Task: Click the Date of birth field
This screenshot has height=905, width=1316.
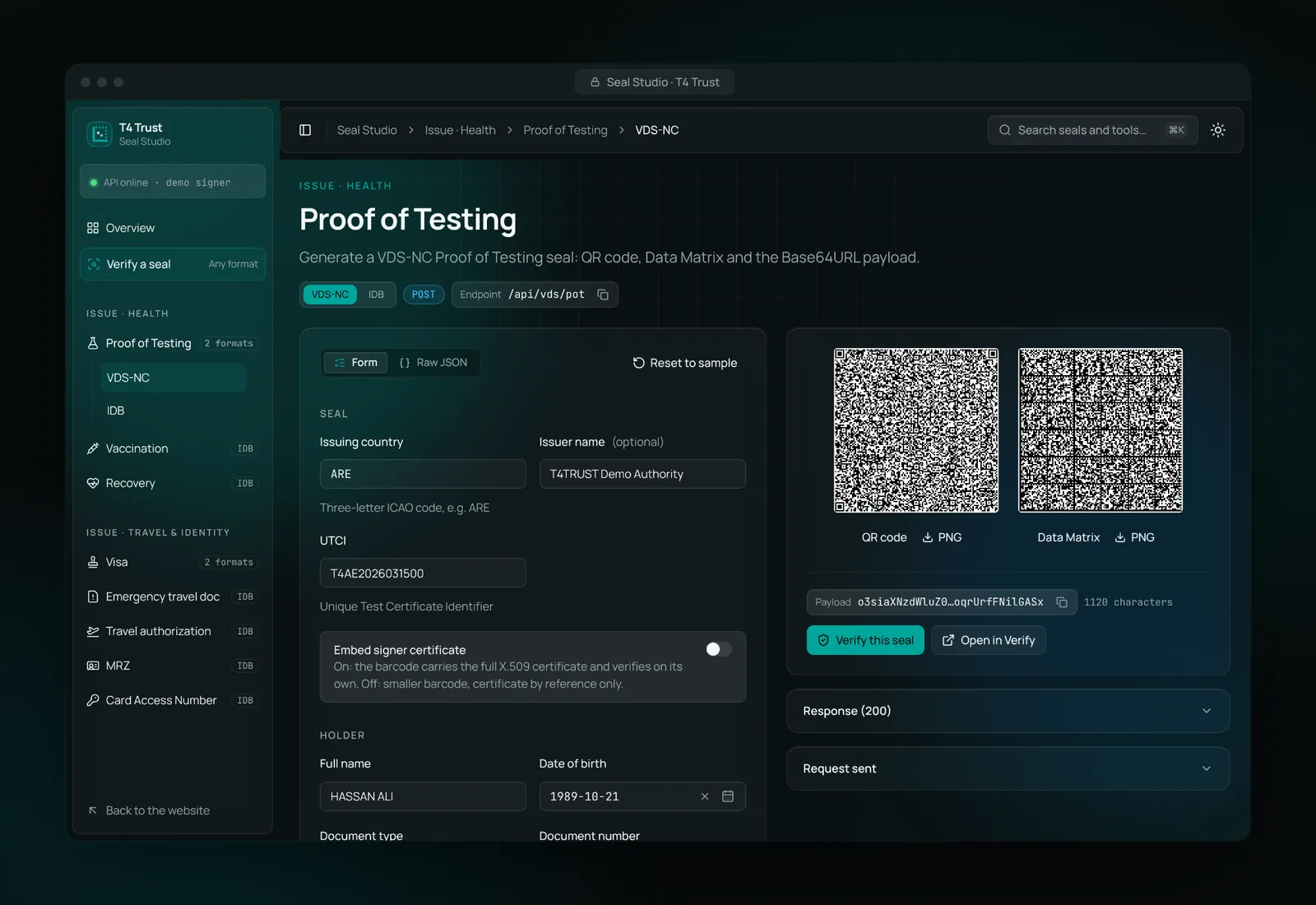Action: (x=642, y=796)
